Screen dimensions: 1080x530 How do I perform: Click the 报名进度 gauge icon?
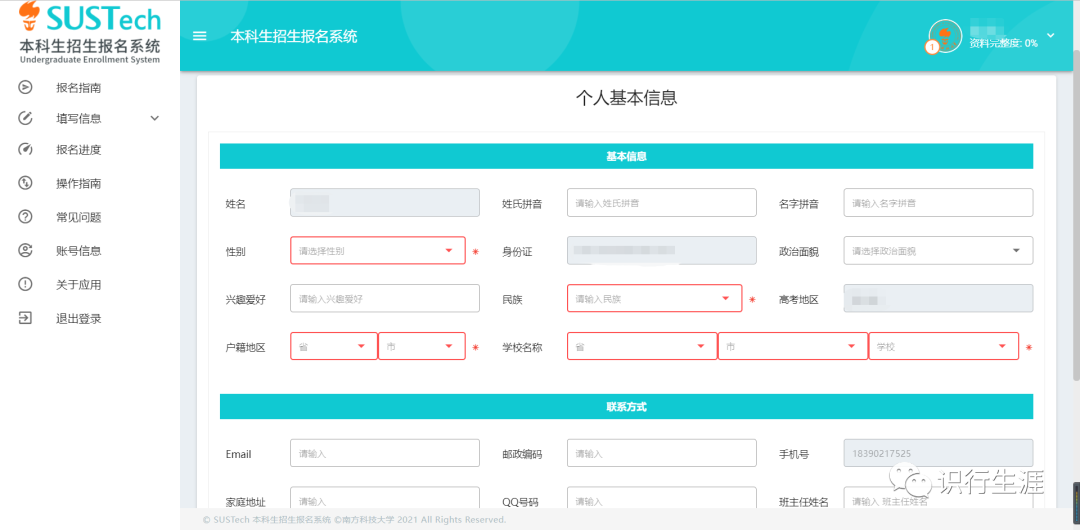[x=25, y=150]
